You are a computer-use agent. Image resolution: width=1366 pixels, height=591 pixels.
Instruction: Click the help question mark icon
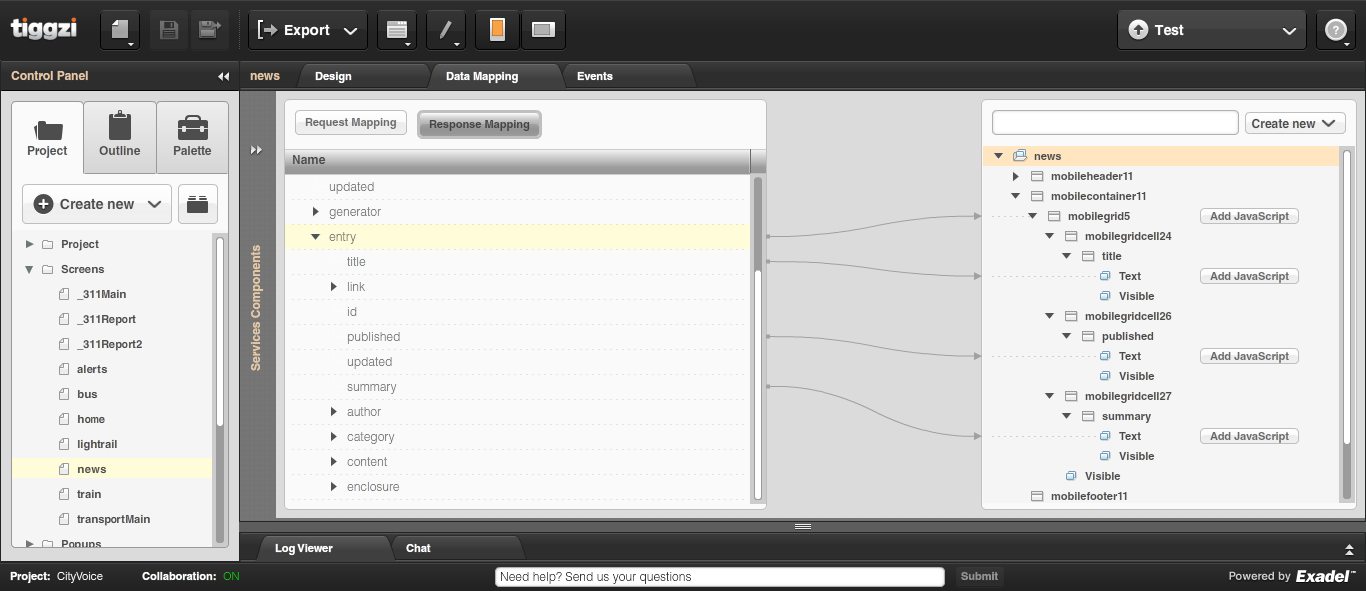[x=1335, y=30]
